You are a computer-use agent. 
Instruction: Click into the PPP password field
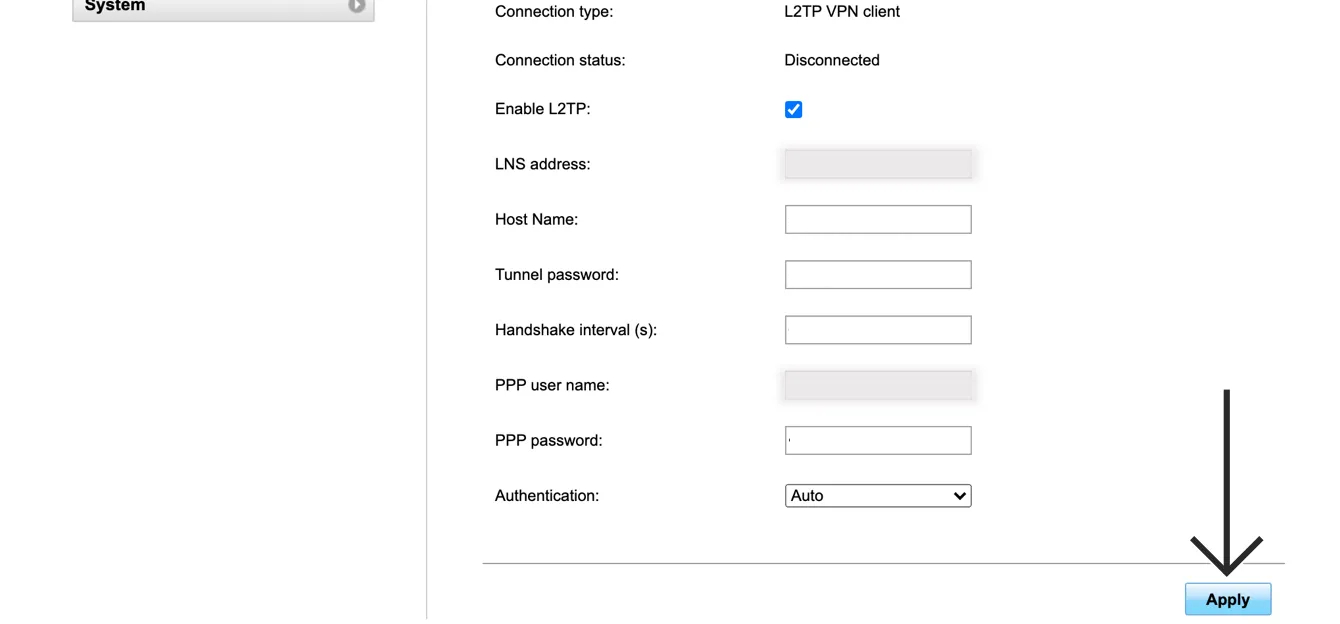pyautogui.click(x=877, y=440)
